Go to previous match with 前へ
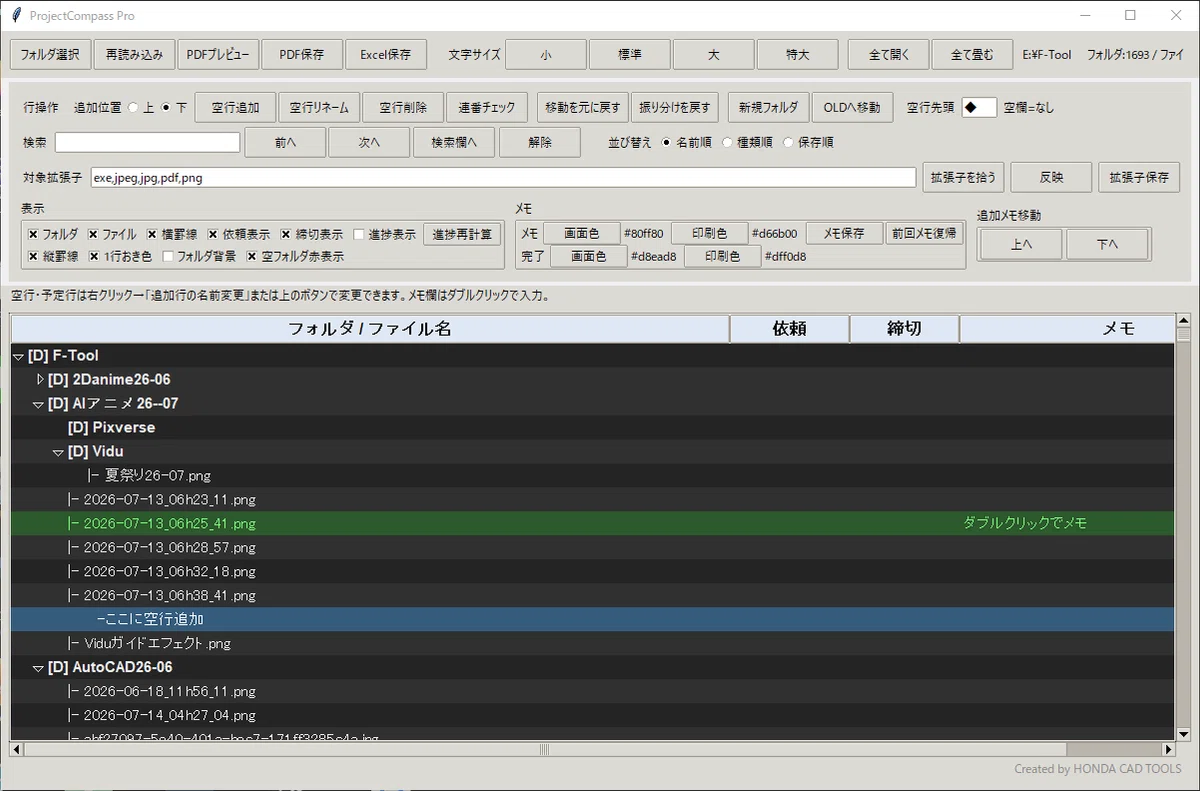The image size is (1200, 791). 285,142
